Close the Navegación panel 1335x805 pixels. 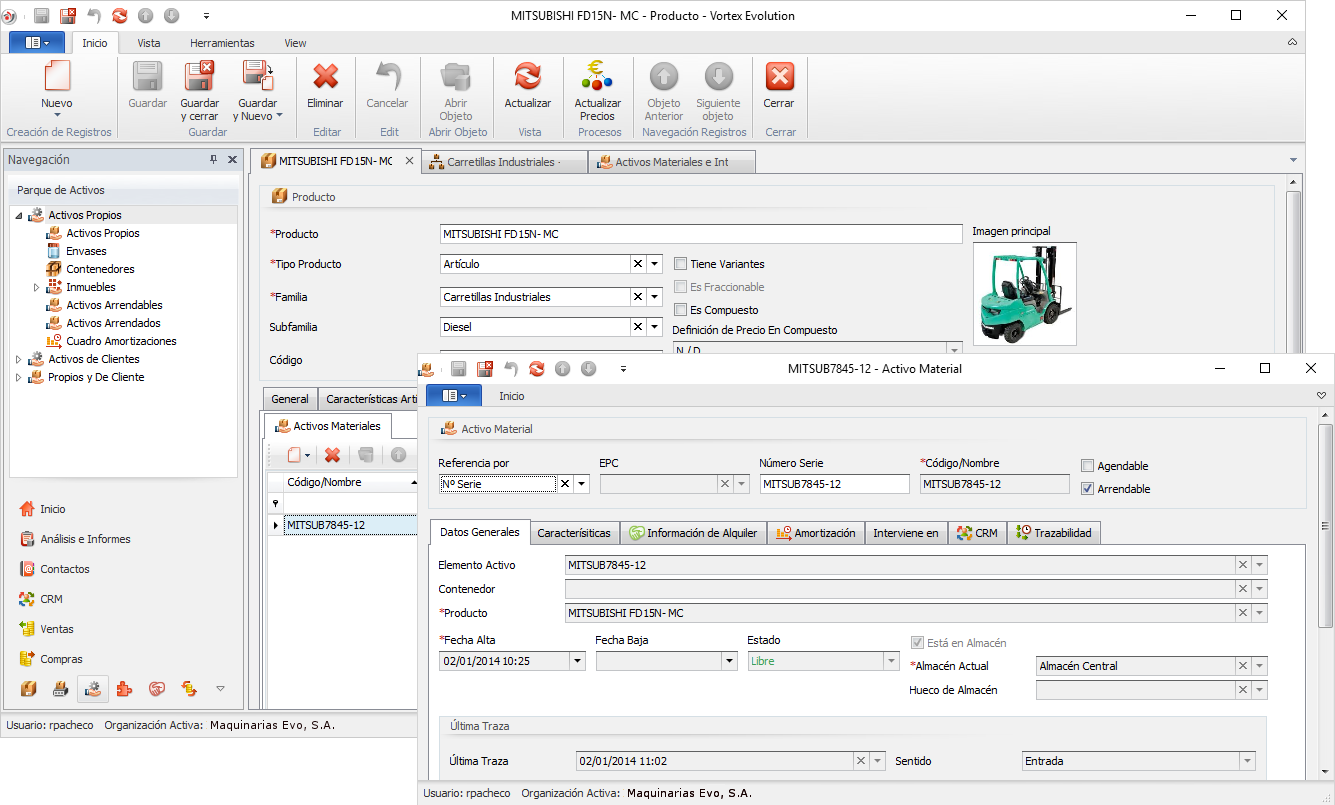233,160
